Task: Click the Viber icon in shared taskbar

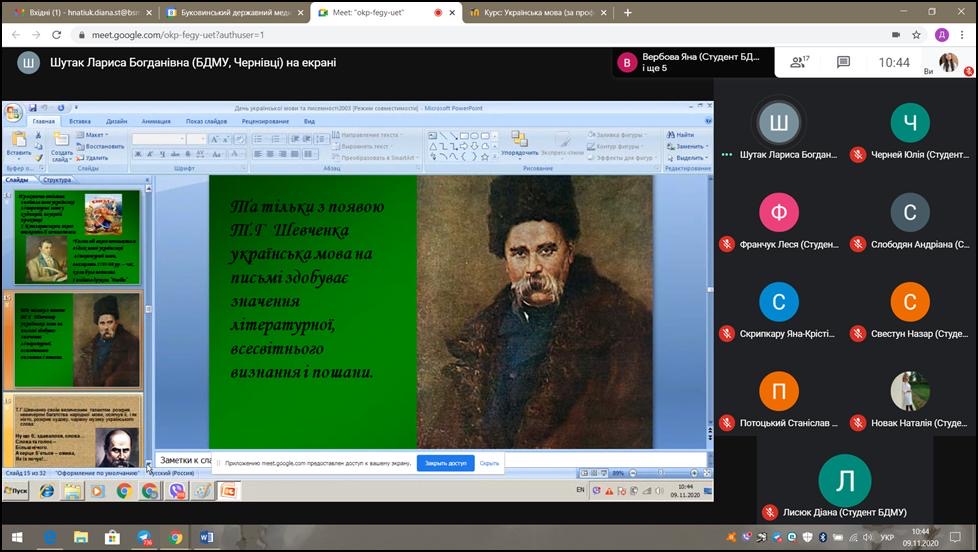Action: [178, 491]
